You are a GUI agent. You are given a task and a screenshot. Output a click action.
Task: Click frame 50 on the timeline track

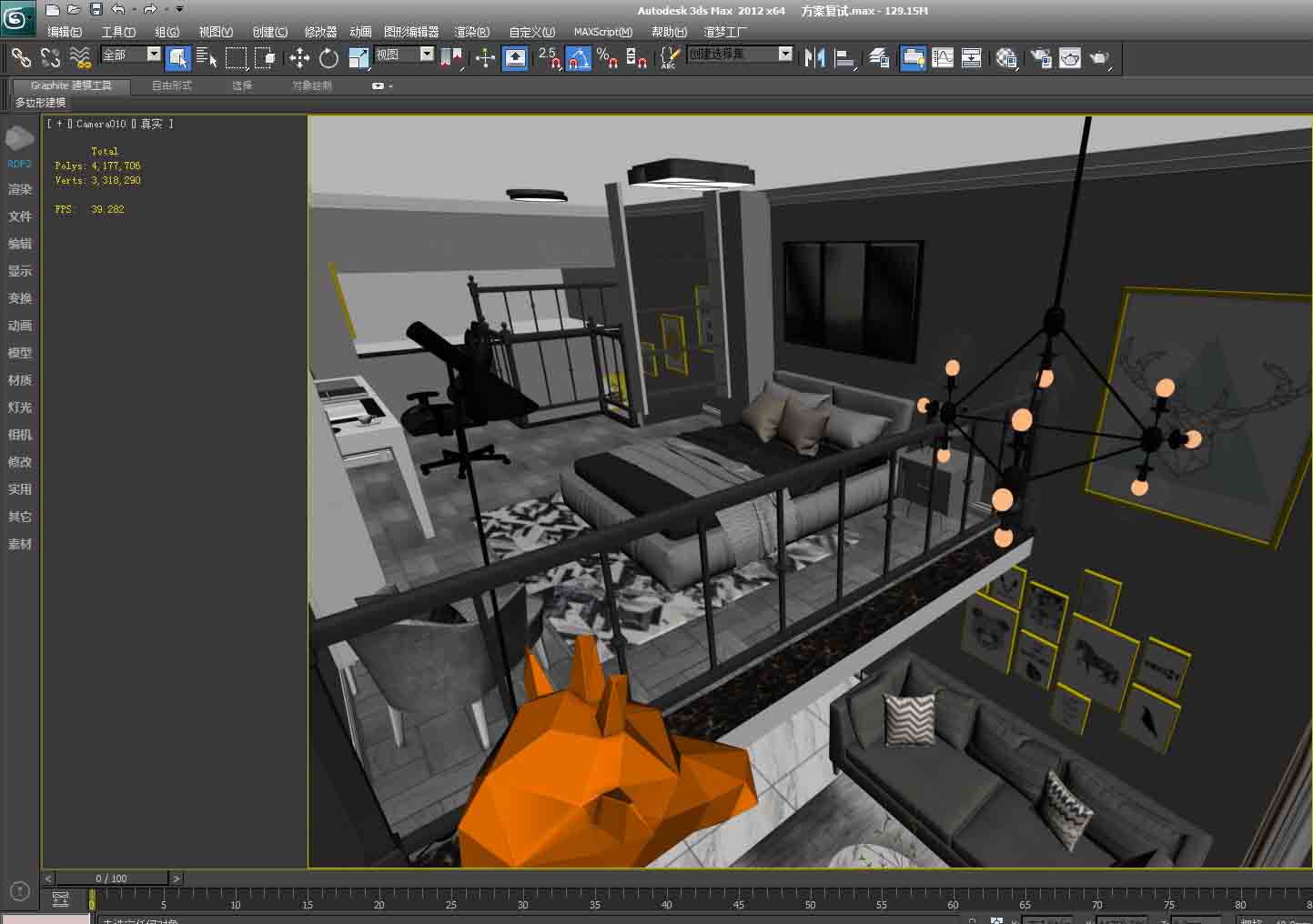click(x=810, y=899)
